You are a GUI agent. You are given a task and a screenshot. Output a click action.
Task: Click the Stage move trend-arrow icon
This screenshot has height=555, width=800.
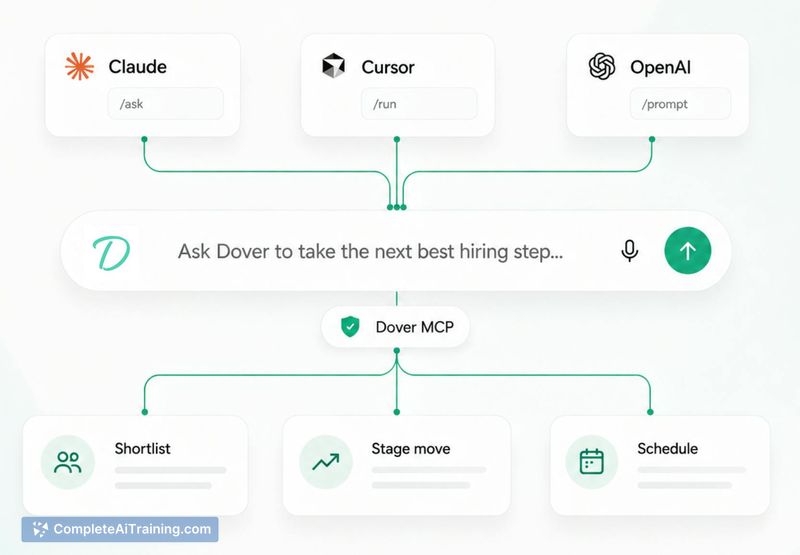click(x=326, y=462)
